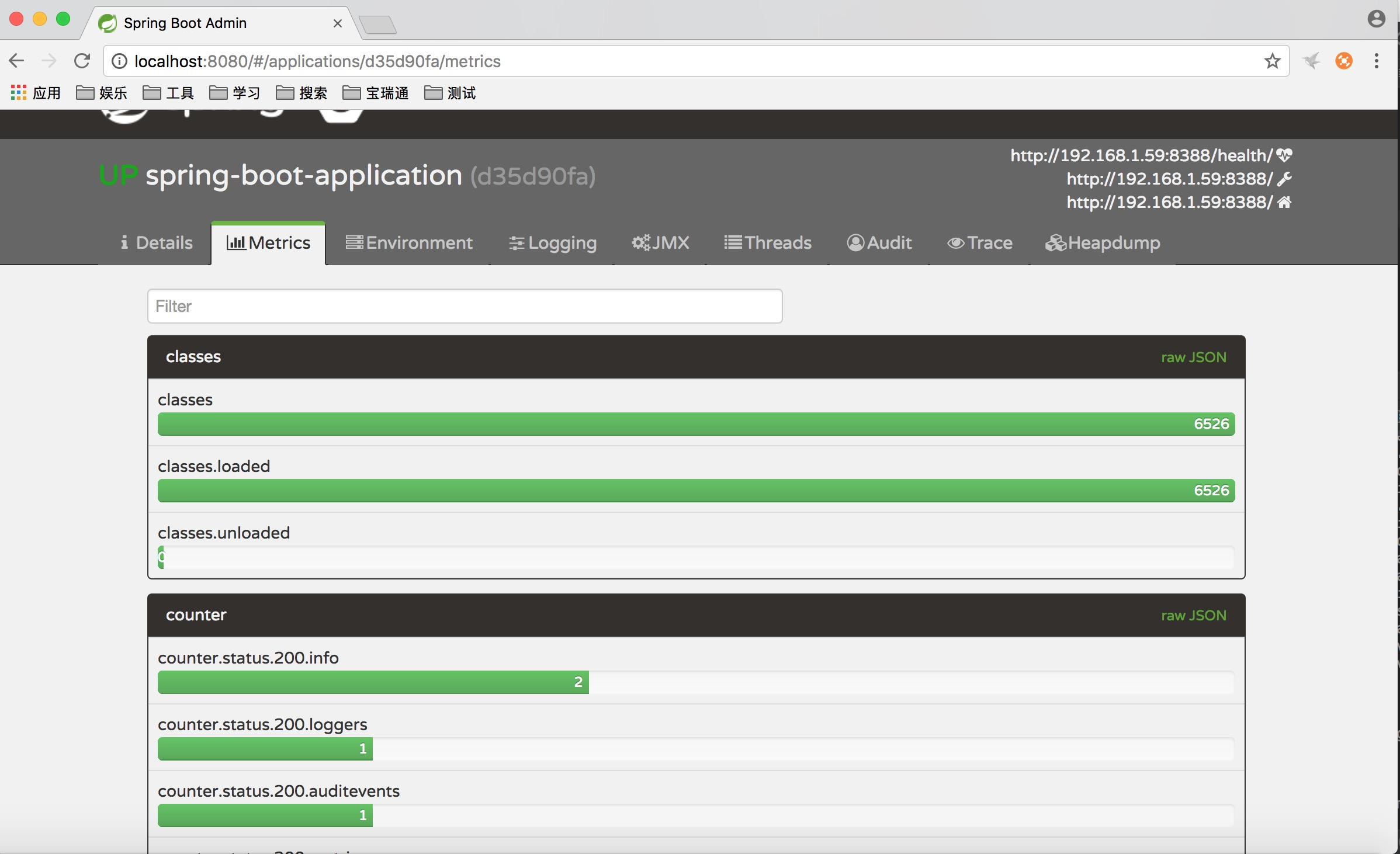Reload the page in browser
This screenshot has height=854, width=1400.
pos(82,61)
